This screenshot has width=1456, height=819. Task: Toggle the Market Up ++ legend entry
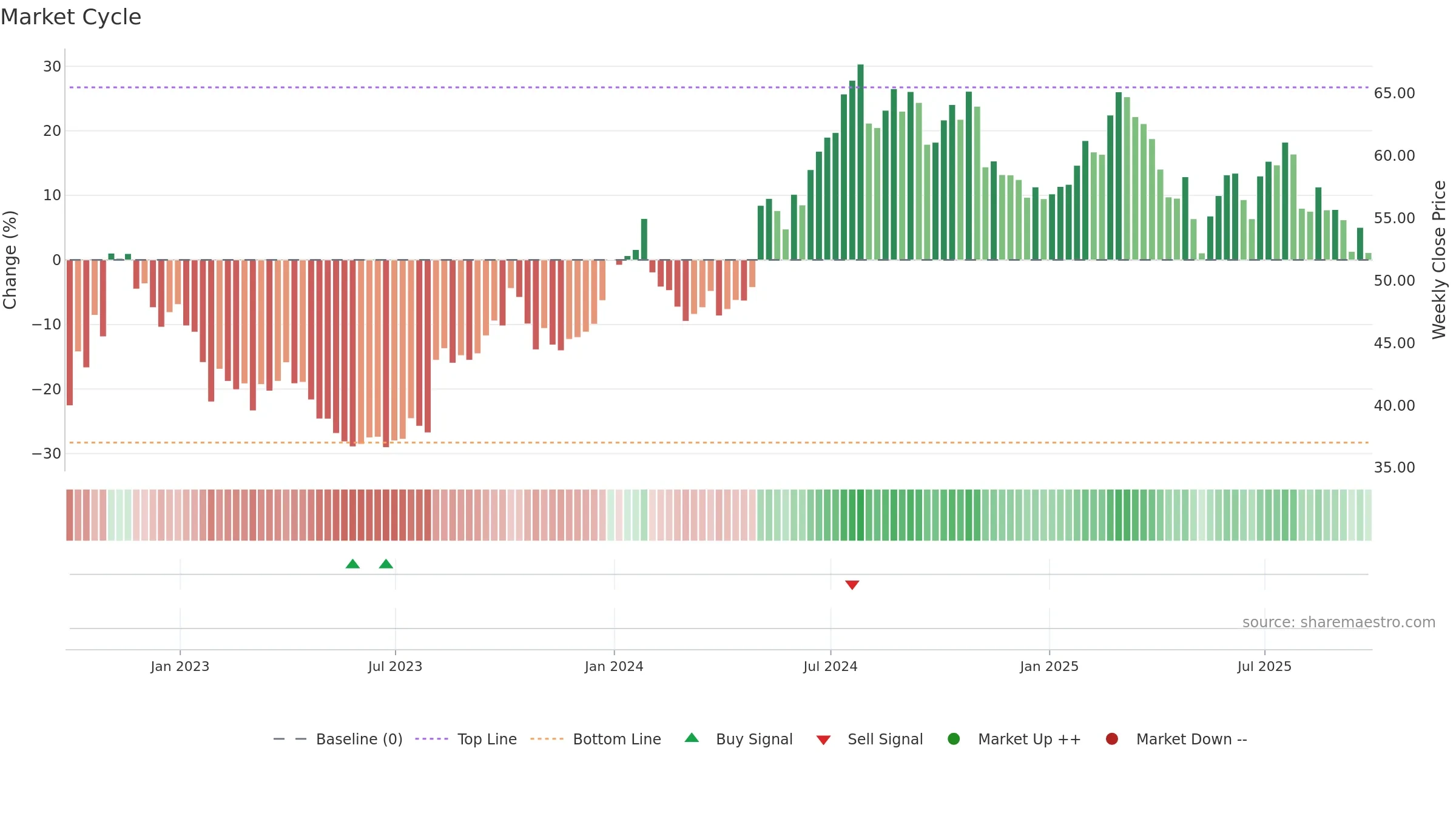(x=1014, y=739)
